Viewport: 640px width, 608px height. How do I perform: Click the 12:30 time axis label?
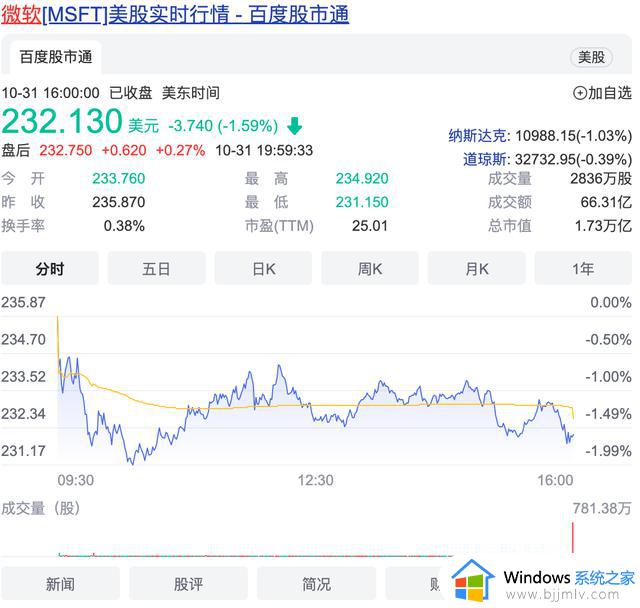[x=316, y=480]
